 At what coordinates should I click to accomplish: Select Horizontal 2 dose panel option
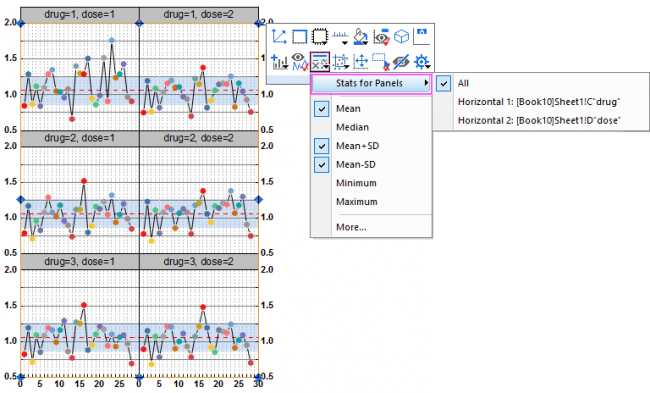(x=538, y=120)
